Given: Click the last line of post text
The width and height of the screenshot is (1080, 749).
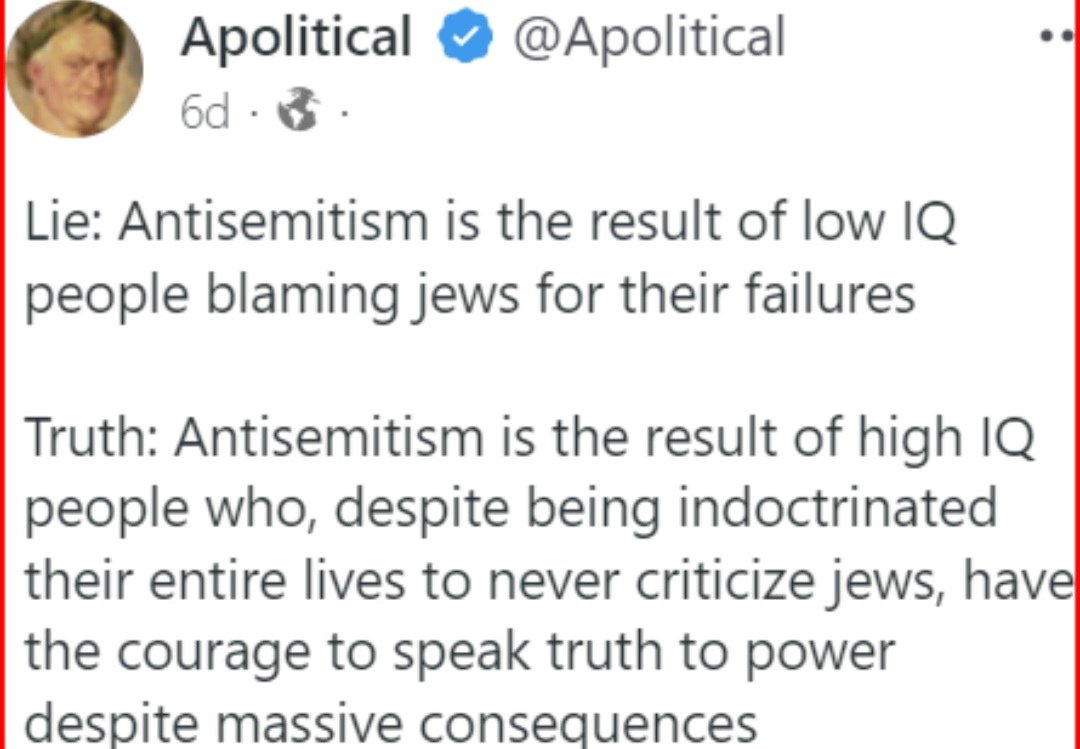Looking at the screenshot, I should (391, 726).
